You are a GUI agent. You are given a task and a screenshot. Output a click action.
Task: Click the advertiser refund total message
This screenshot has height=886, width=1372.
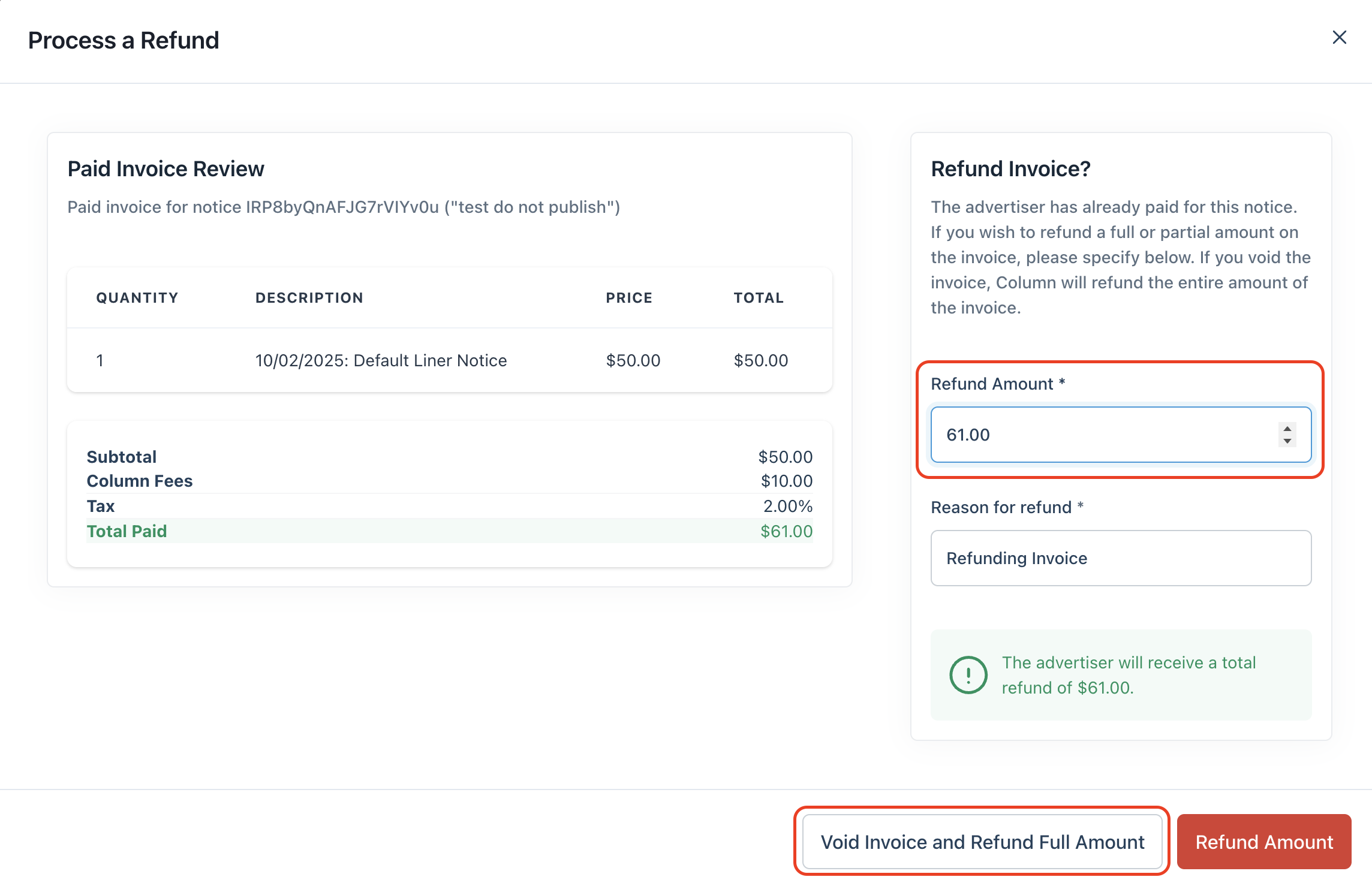tap(1128, 675)
